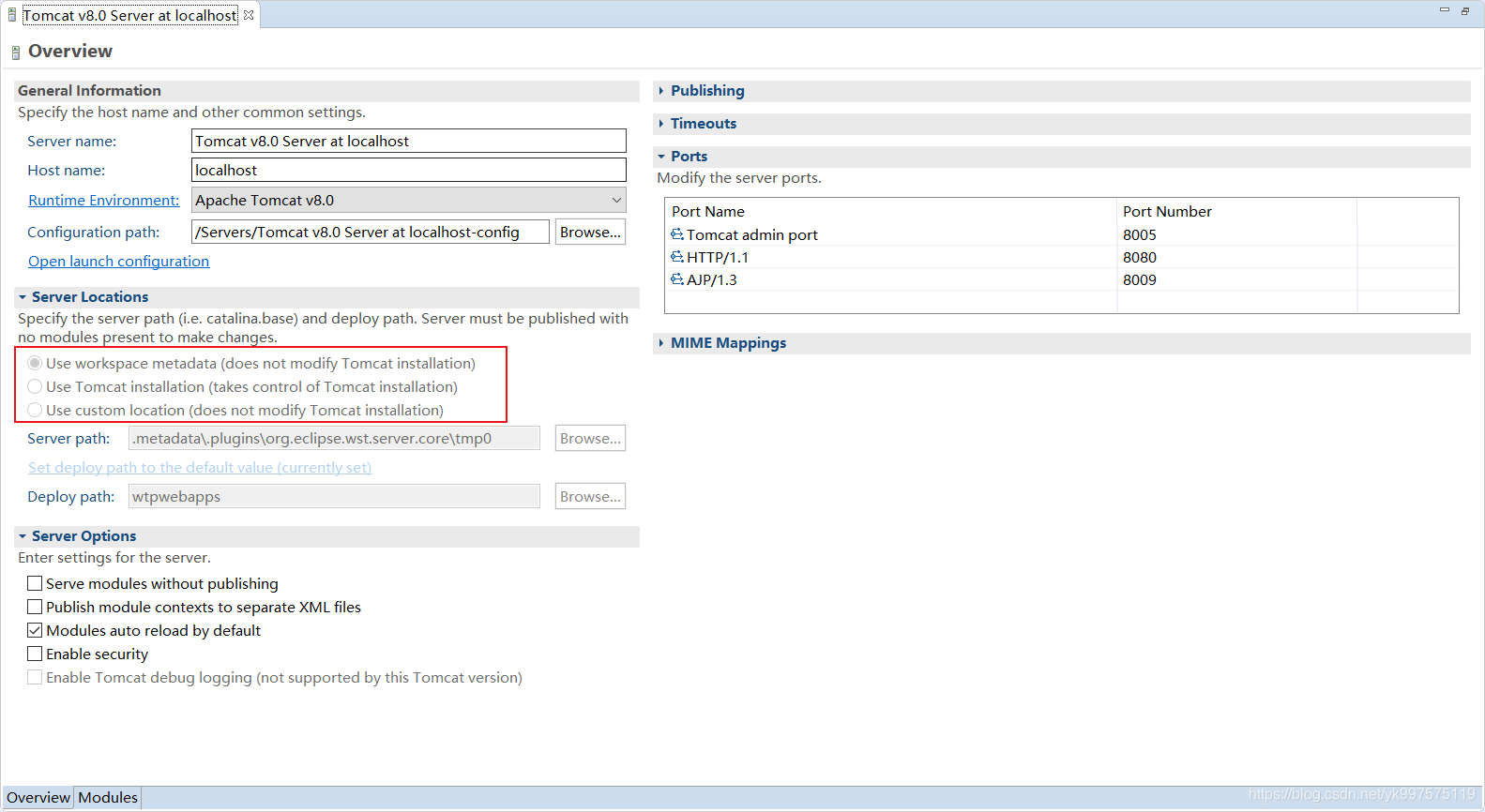Click the AJP/1.3 port row icon

[677, 279]
